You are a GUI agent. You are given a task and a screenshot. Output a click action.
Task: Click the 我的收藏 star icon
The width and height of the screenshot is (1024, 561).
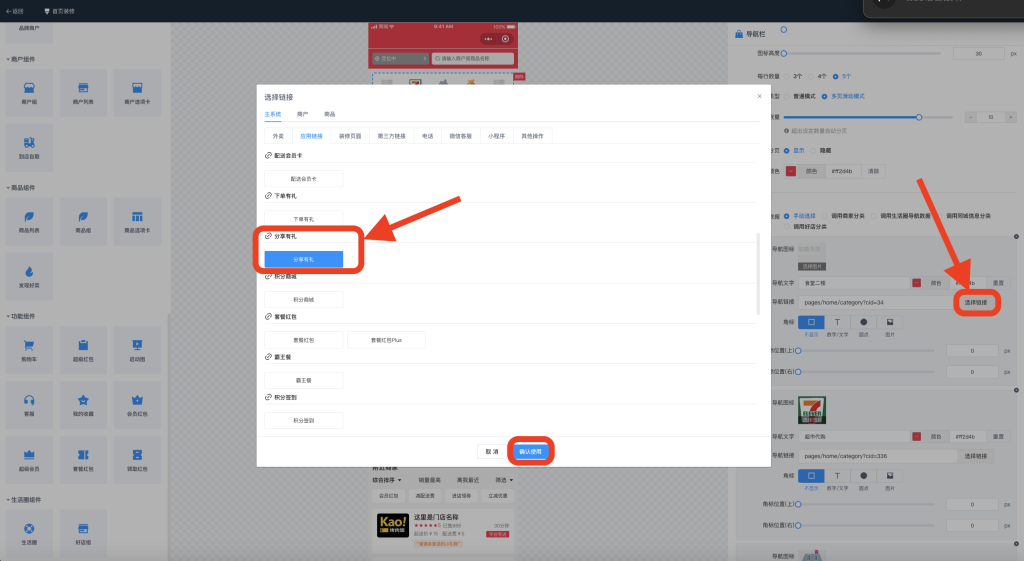pos(83,400)
